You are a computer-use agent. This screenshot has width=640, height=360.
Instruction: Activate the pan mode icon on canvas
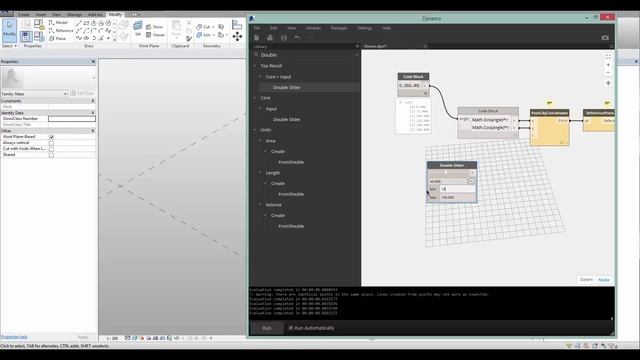point(608,83)
